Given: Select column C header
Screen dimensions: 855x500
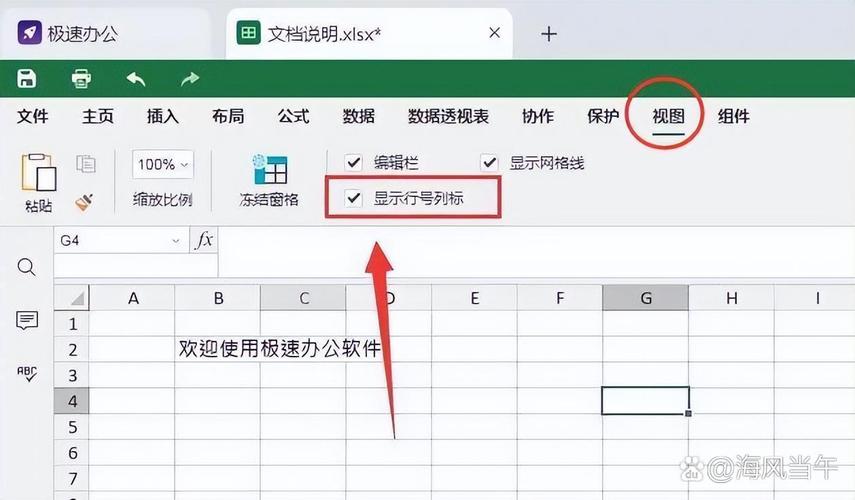Looking at the screenshot, I should 304,298.
